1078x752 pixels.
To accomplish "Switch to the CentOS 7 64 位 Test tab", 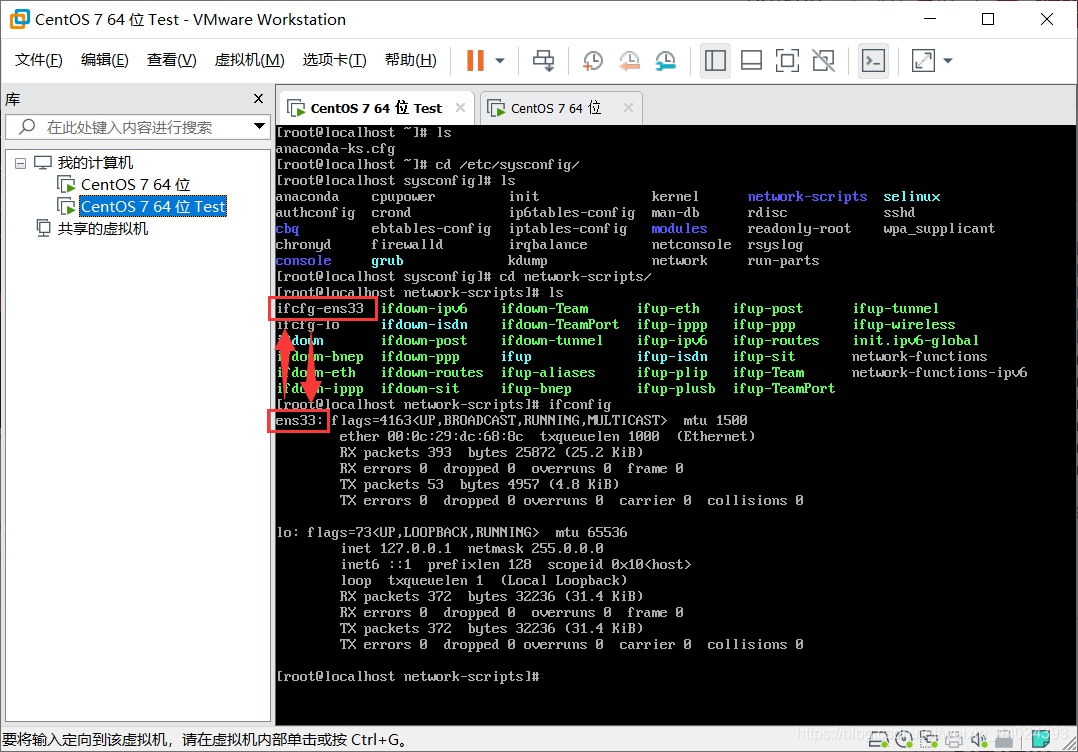I will tap(376, 108).
